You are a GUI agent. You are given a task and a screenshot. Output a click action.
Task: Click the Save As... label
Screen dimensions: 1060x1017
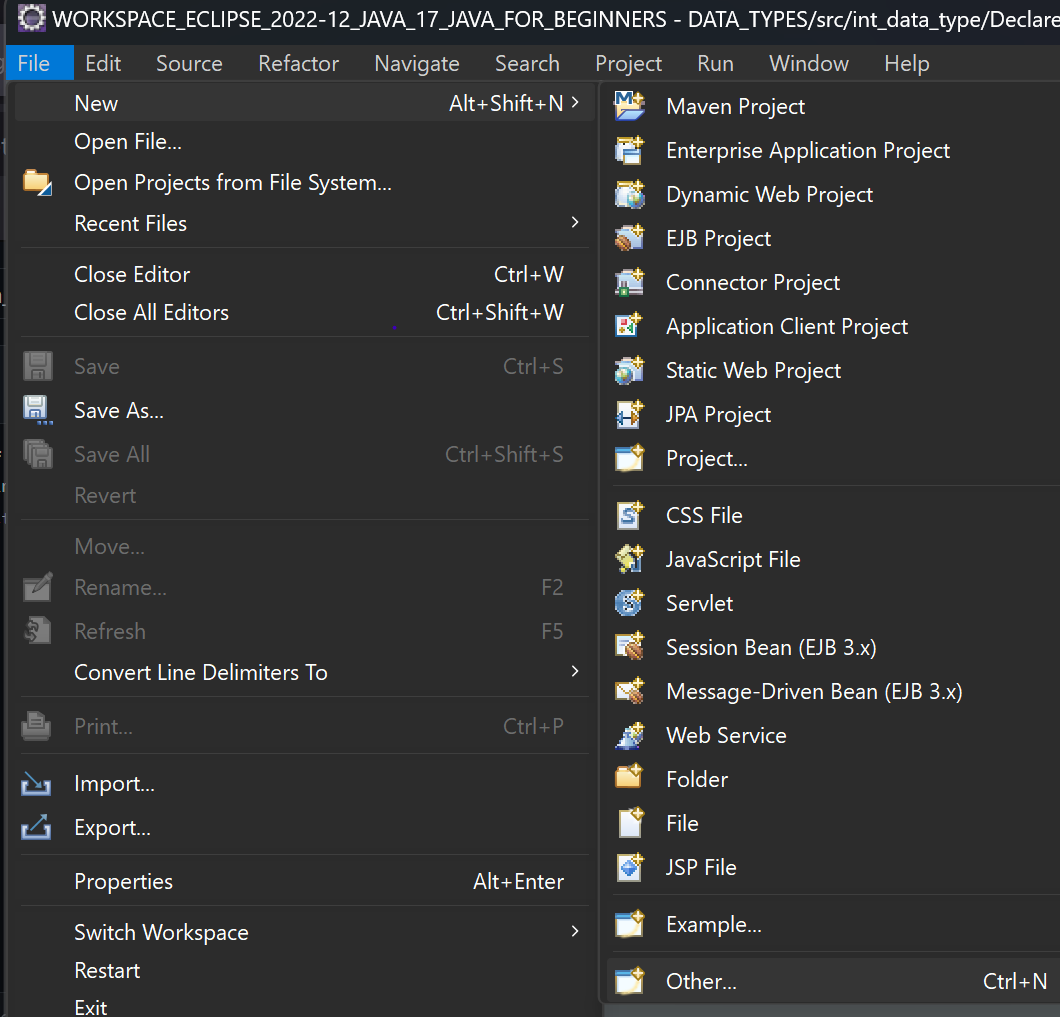[119, 410]
